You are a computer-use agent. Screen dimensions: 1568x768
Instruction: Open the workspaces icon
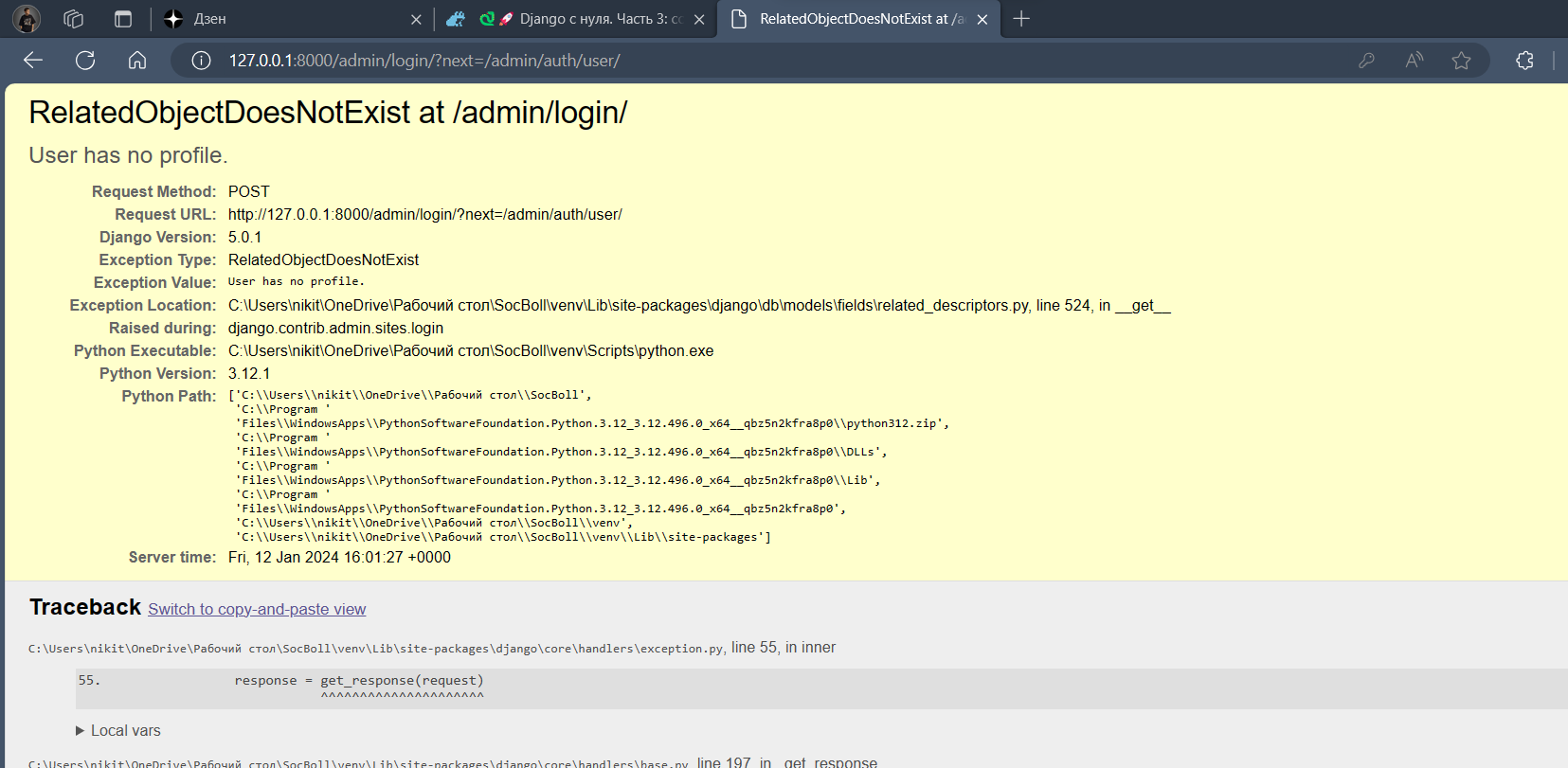point(74,19)
